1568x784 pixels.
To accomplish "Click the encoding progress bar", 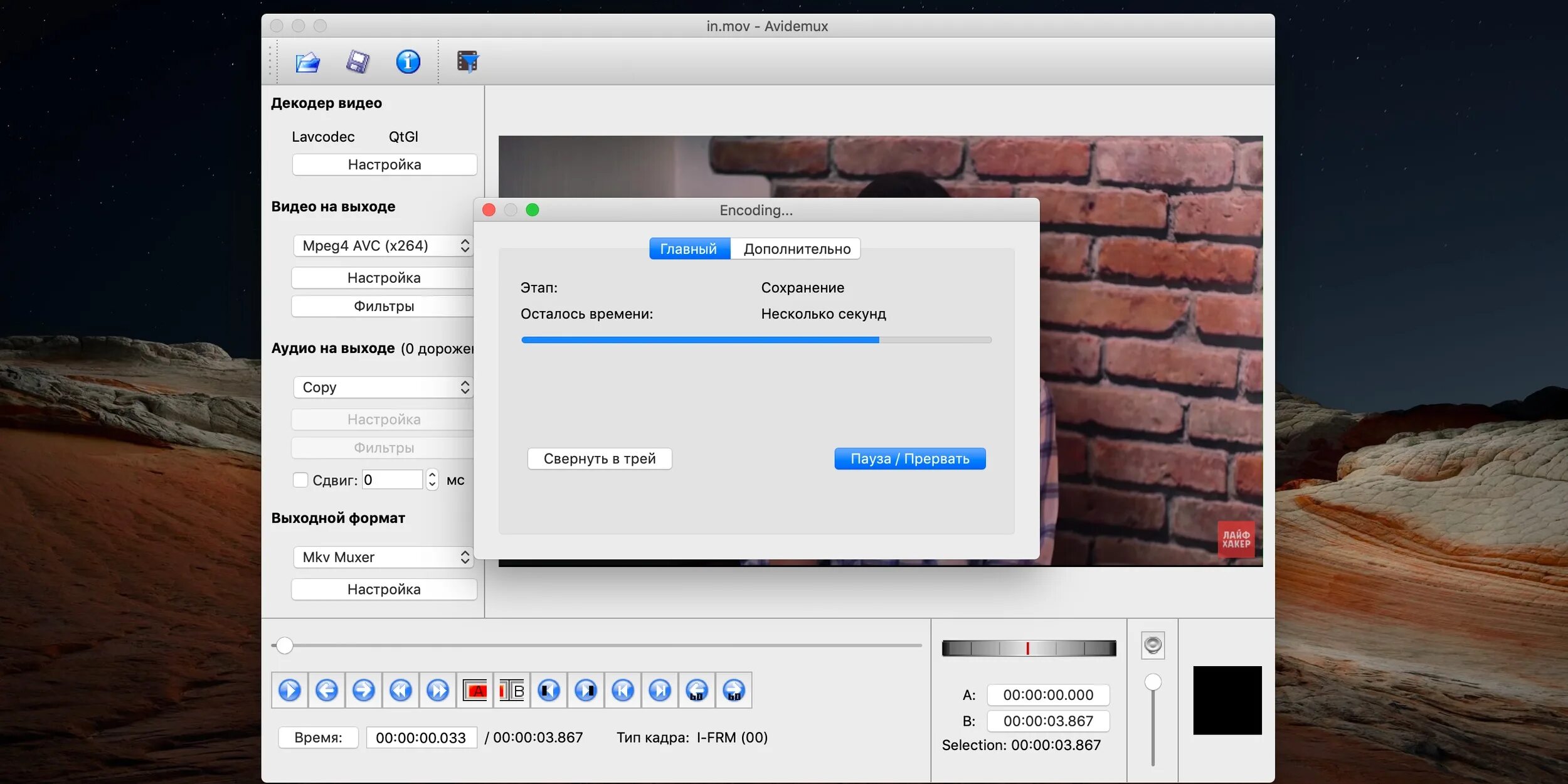I will tap(756, 340).
